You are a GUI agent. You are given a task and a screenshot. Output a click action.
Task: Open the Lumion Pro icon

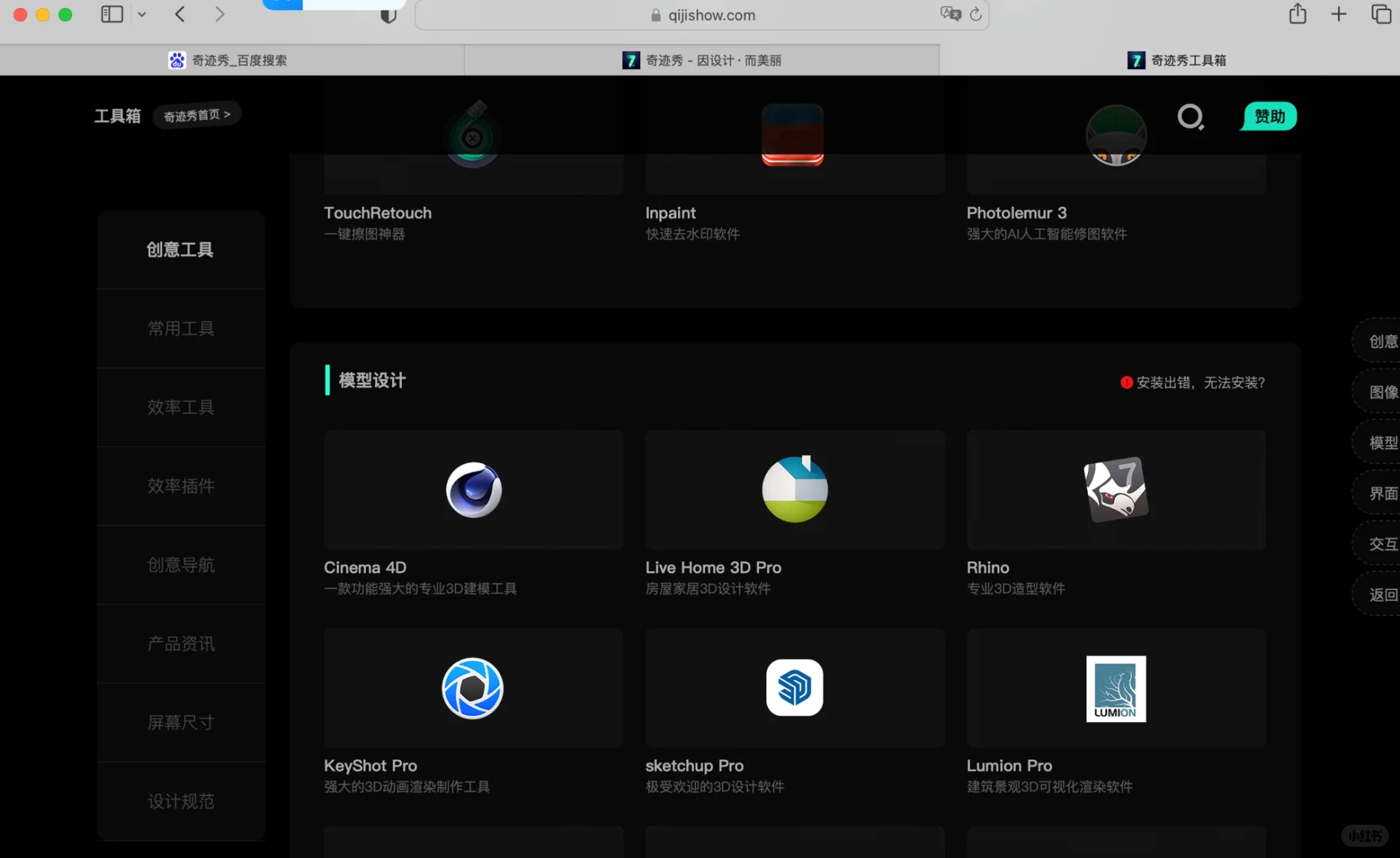tap(1116, 689)
